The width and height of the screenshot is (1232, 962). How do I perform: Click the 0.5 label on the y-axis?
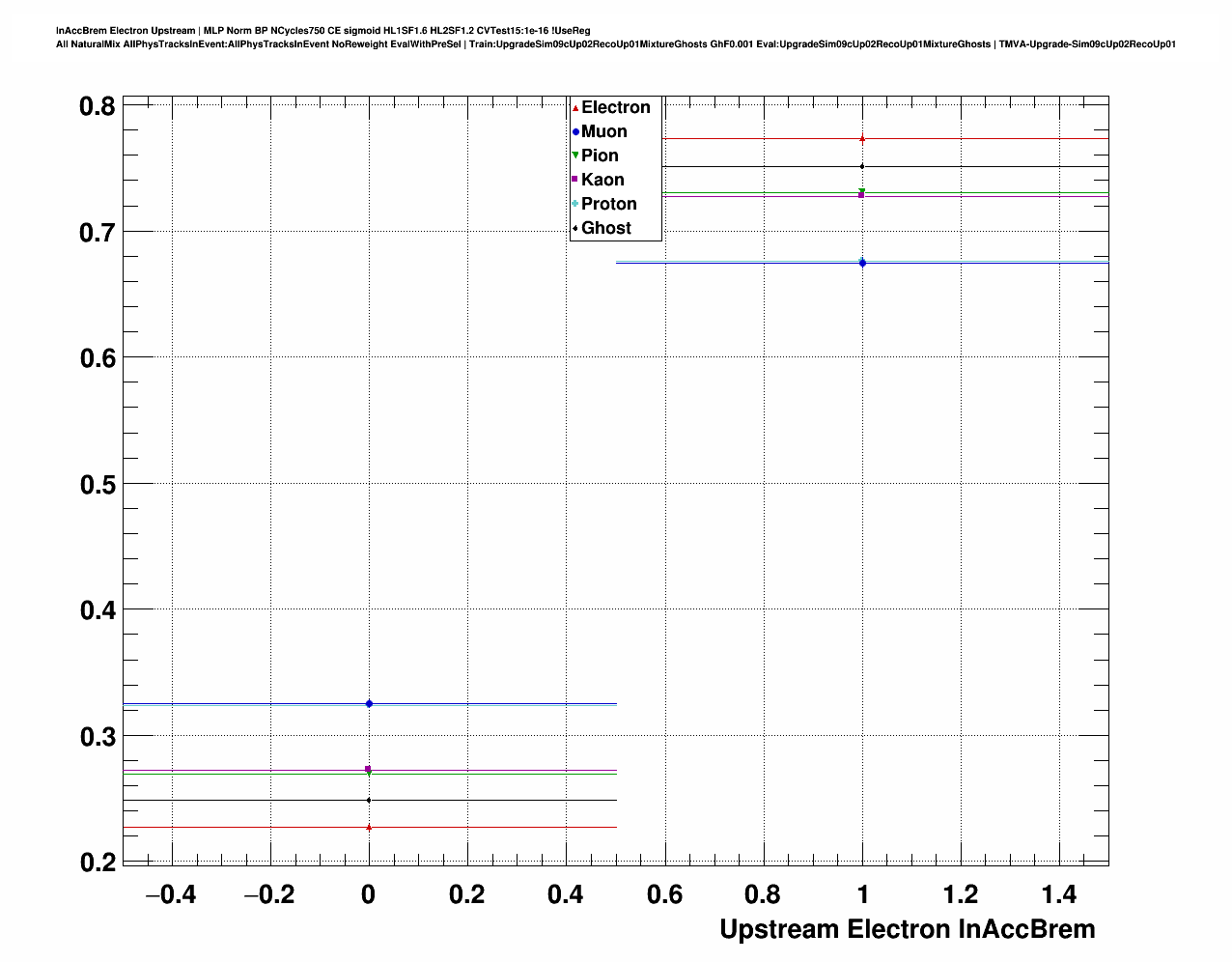(x=98, y=484)
